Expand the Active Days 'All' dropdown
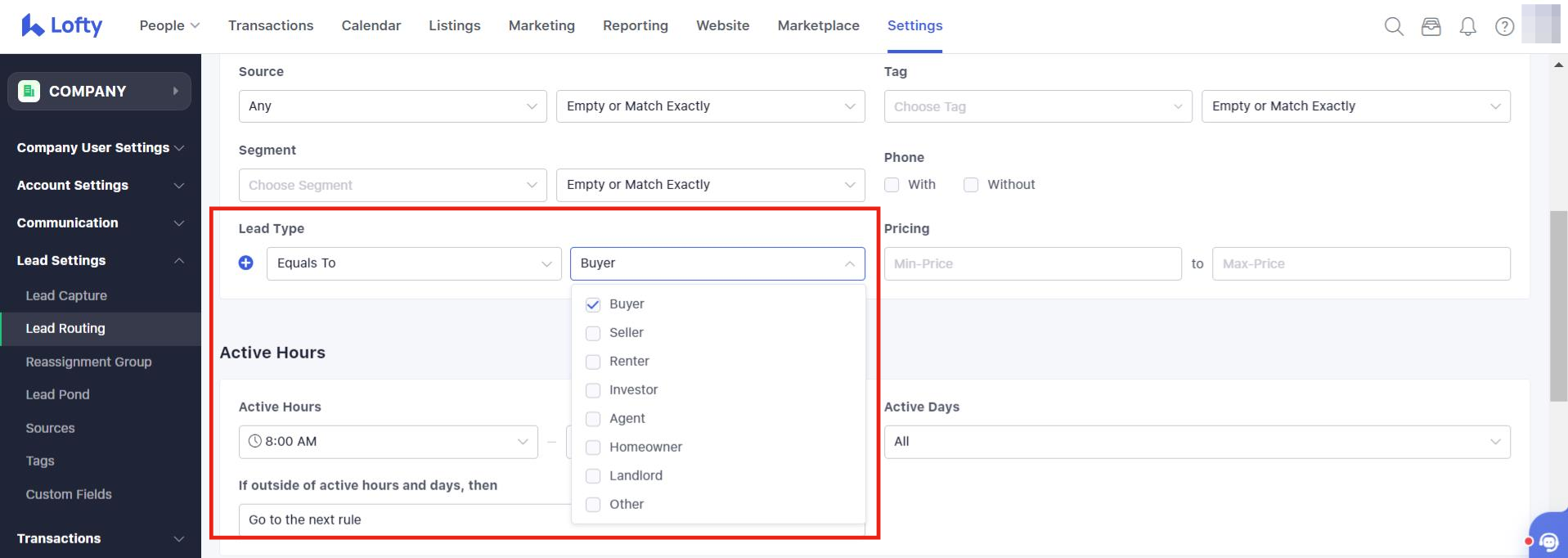The width and height of the screenshot is (1568, 558). coord(1196,442)
